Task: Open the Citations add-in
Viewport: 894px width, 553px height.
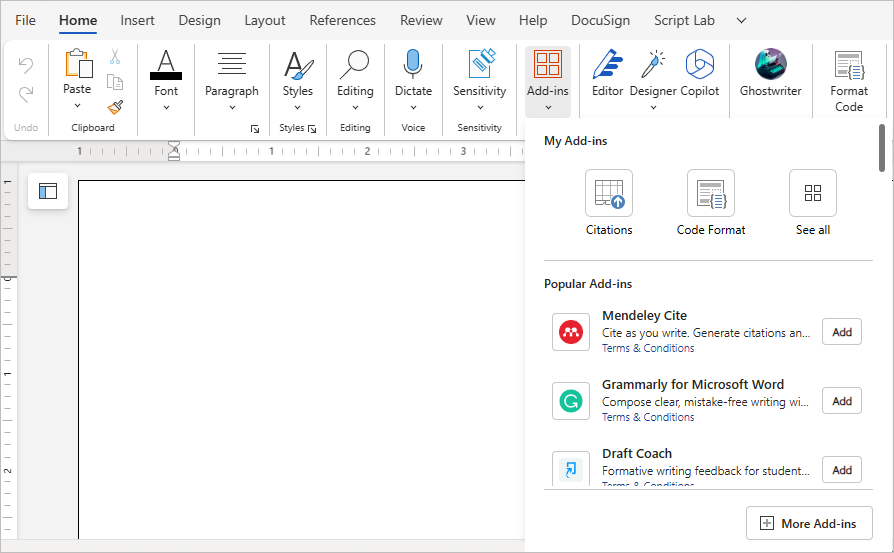Action: pos(609,203)
